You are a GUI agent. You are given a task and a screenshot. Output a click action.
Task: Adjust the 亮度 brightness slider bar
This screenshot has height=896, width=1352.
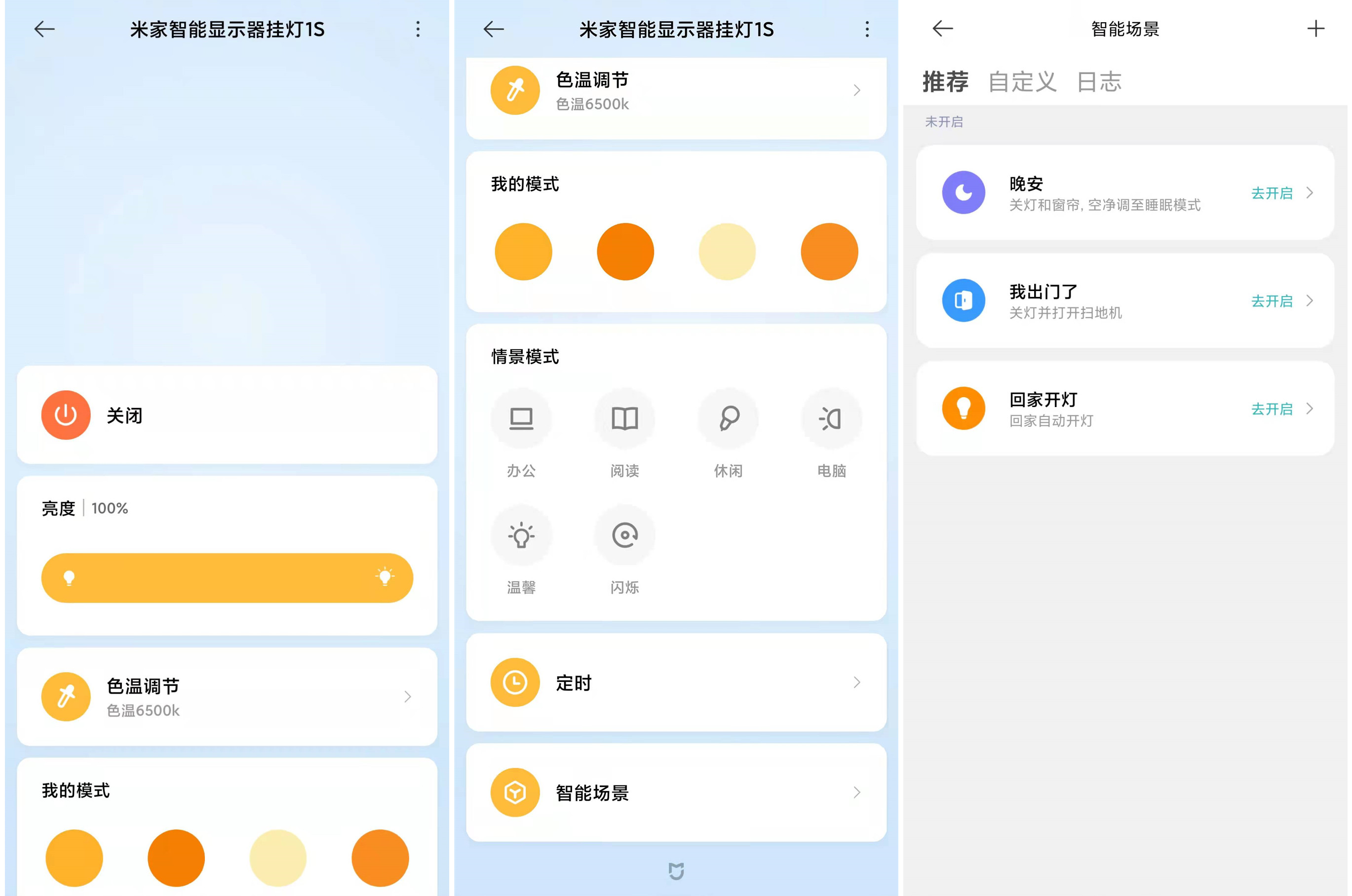tap(227, 578)
